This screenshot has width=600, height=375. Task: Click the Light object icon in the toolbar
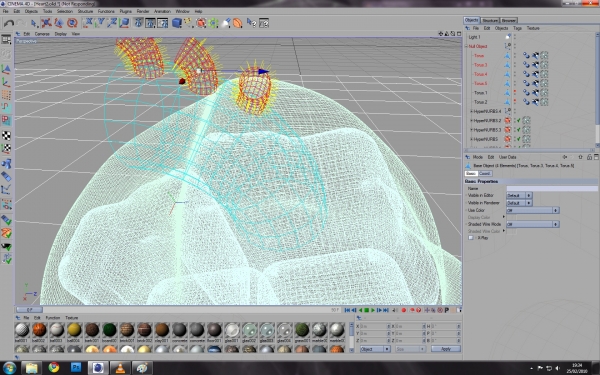click(226, 23)
